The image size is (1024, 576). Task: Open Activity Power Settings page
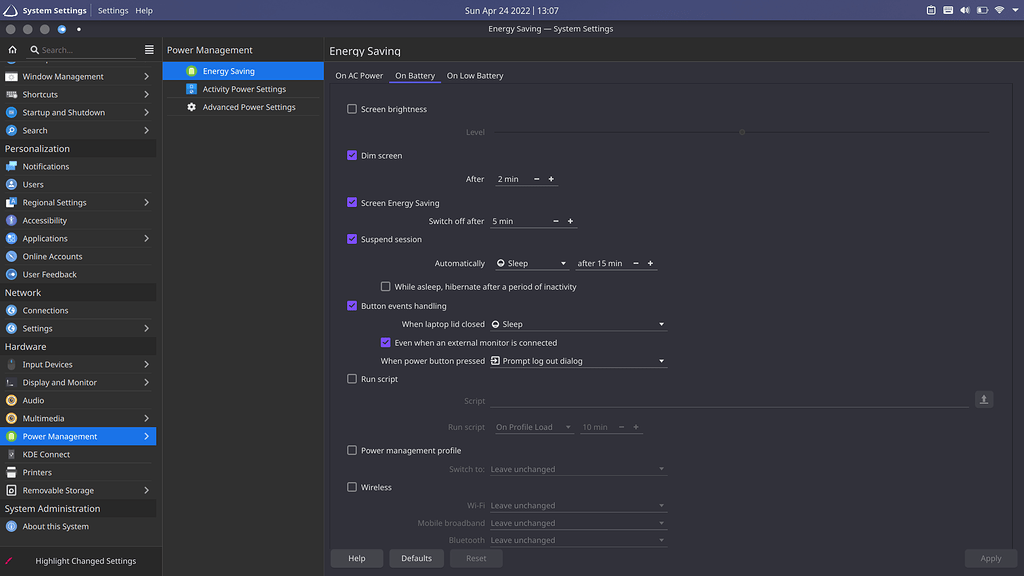pyautogui.click(x=244, y=89)
